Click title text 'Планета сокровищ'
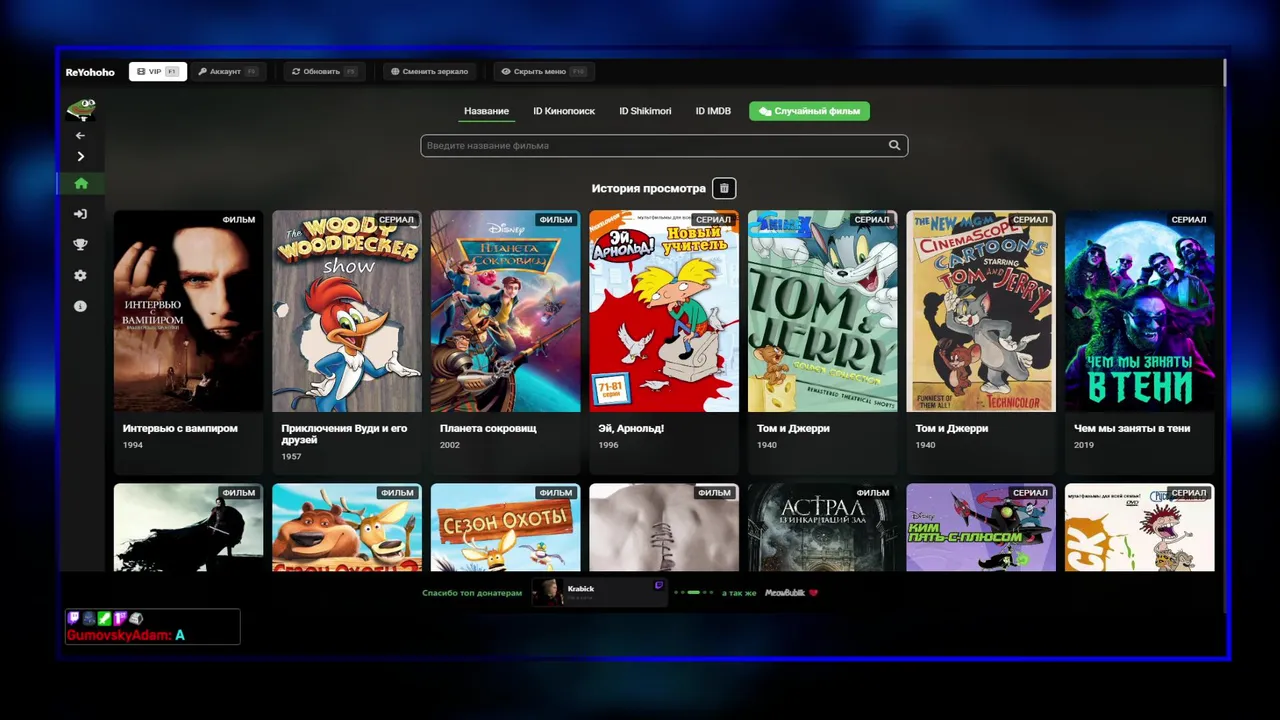Viewport: 1280px width, 720px height. [x=488, y=428]
